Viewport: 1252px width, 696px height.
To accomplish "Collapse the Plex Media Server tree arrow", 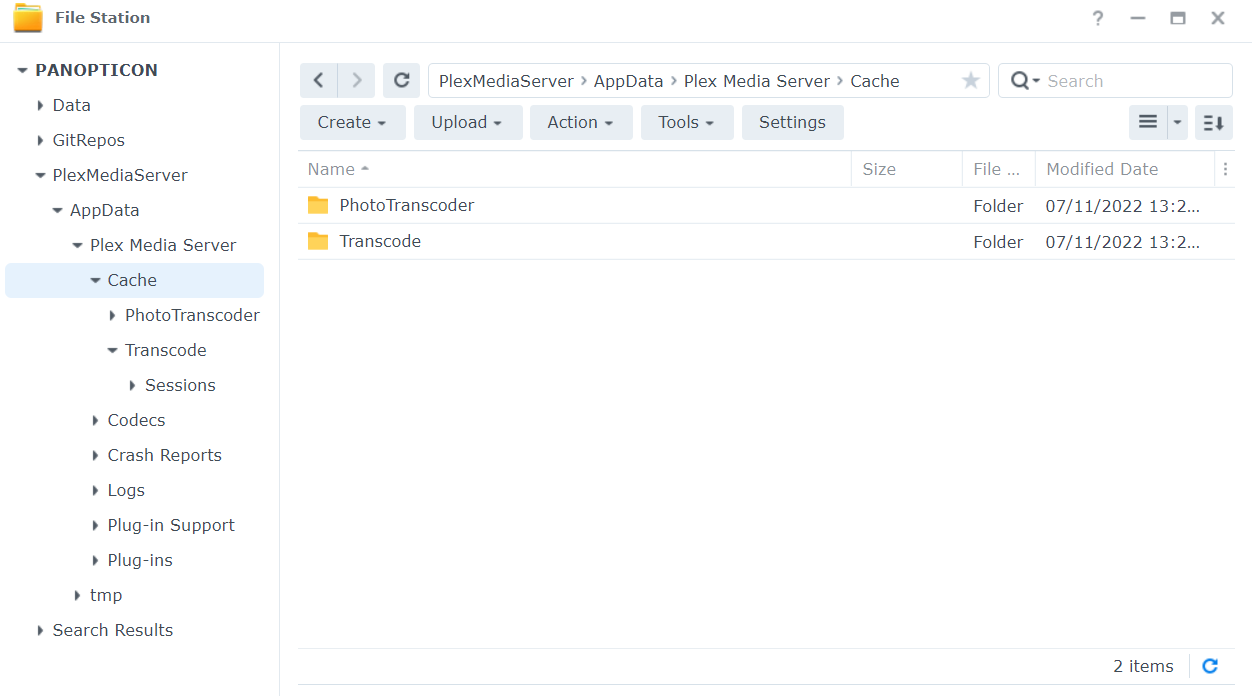I will pos(78,245).
